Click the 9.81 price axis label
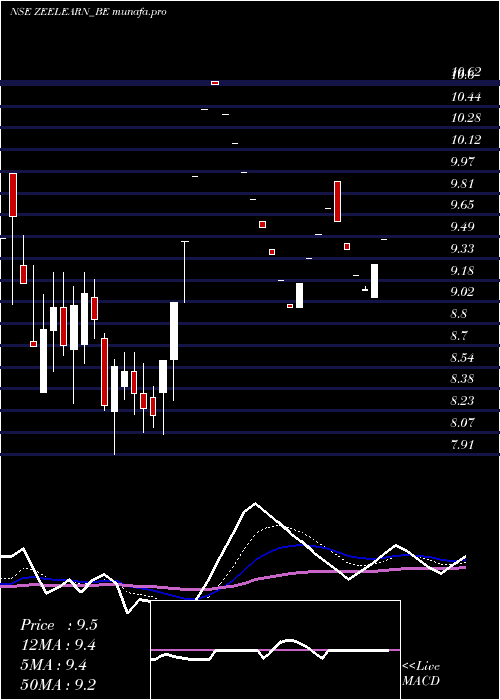Viewport: 500px width, 700px height. pos(462,183)
